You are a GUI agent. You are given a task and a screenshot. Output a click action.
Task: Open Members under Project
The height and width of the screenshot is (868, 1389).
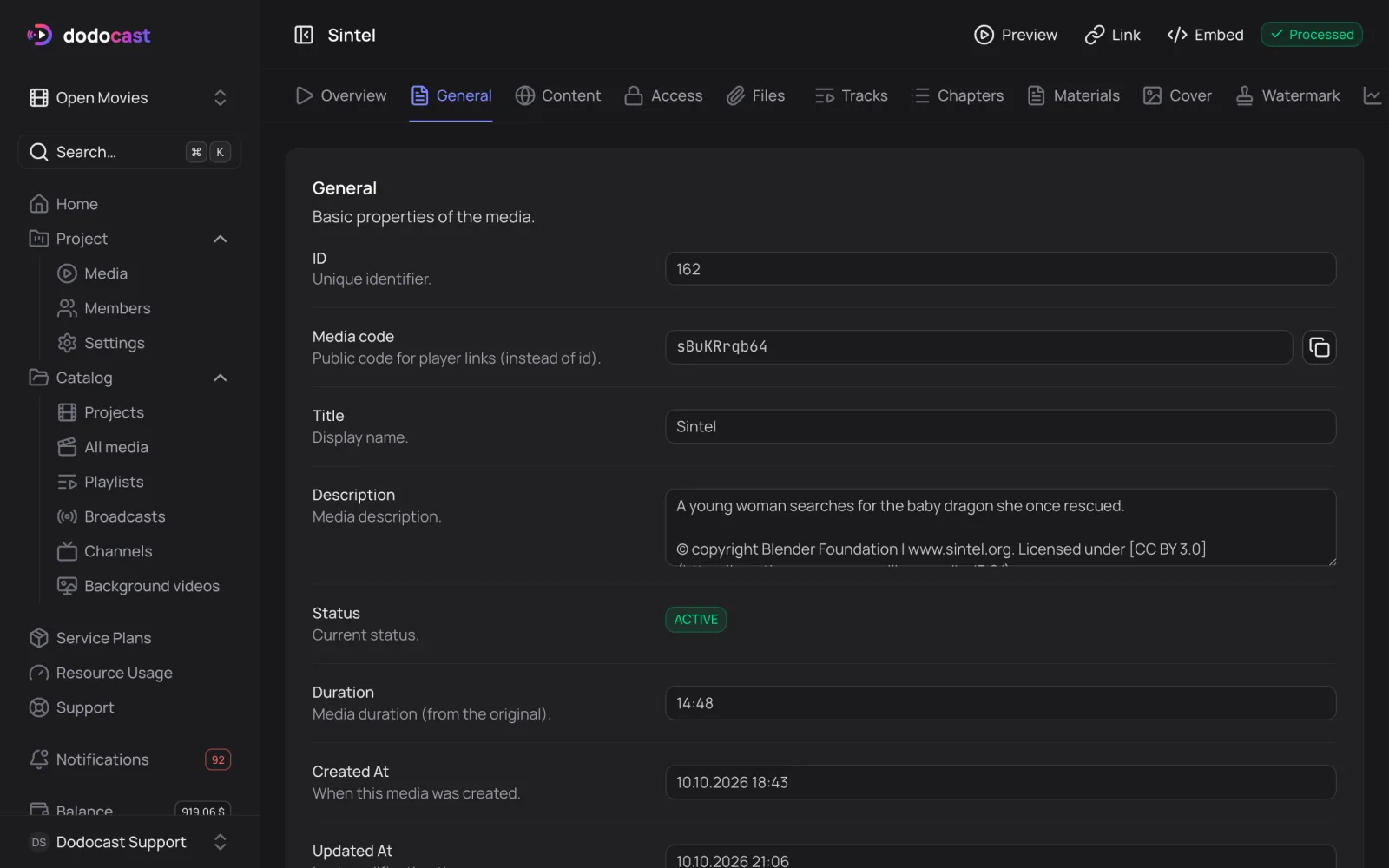tap(143, 308)
